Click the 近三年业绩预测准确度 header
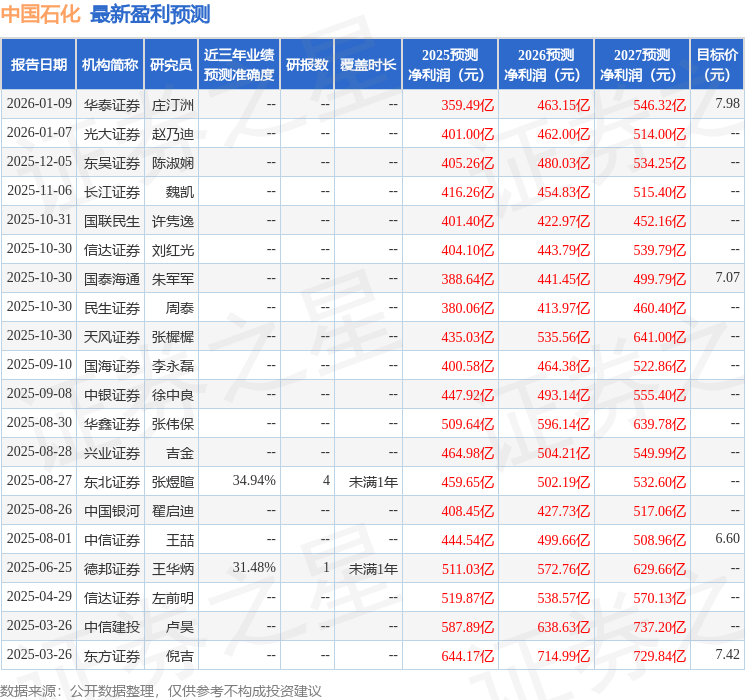This screenshot has height=700, width=745. [x=239, y=64]
